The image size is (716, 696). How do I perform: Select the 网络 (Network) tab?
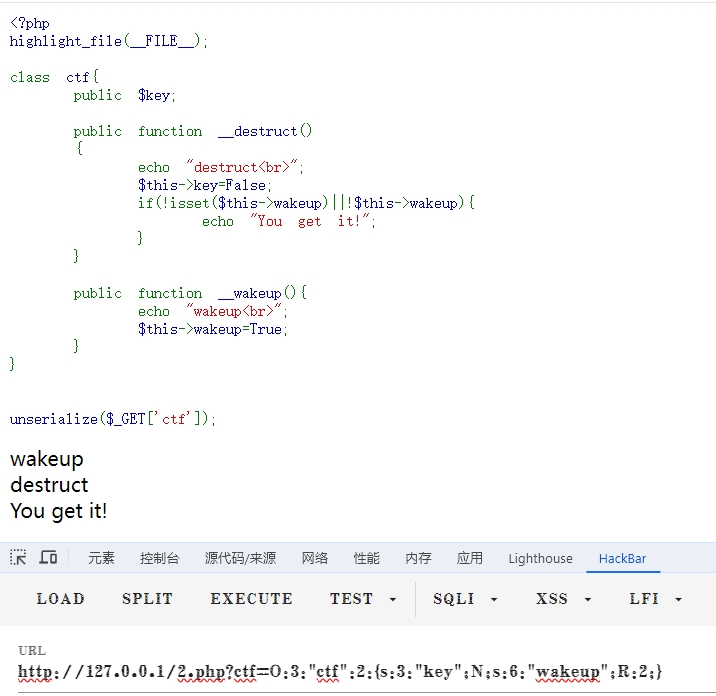[315, 559]
